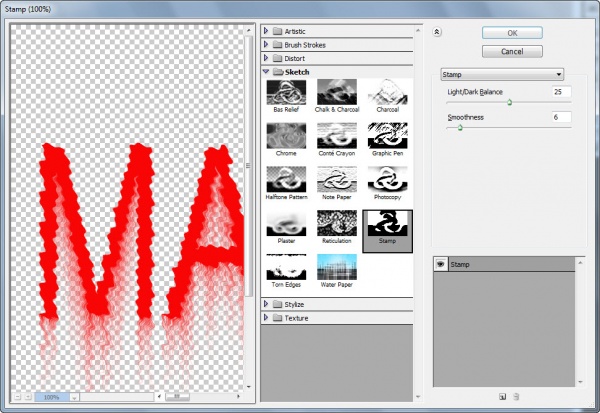Open the Stamp filter dropdown
The image size is (600, 413).
click(502, 74)
